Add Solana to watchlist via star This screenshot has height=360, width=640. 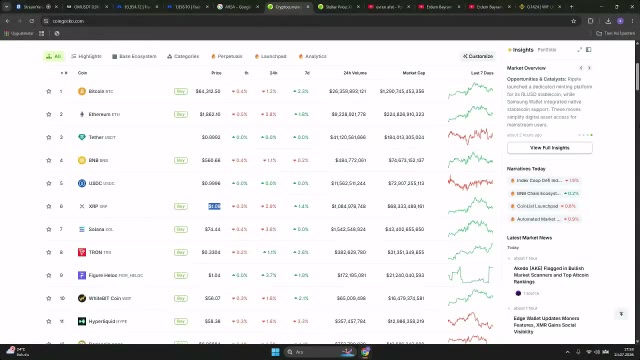(49, 229)
